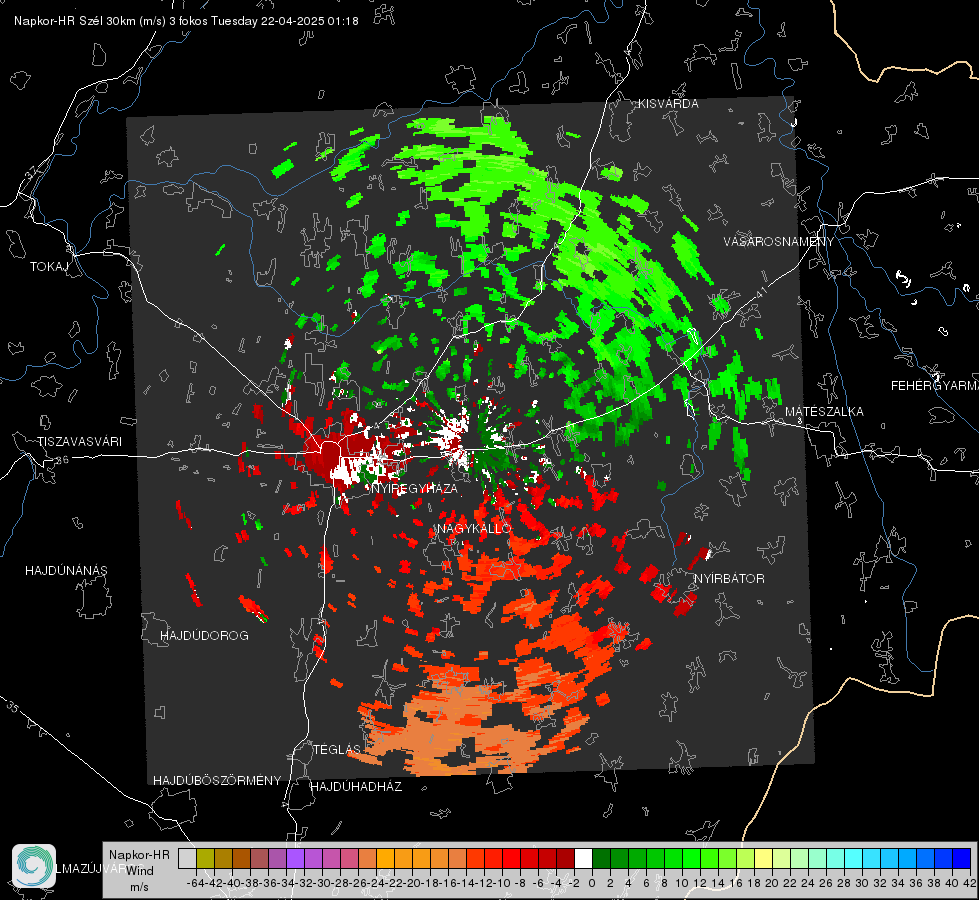Click the swirl logo icon at bottom left
The image size is (979, 900).
(34, 866)
